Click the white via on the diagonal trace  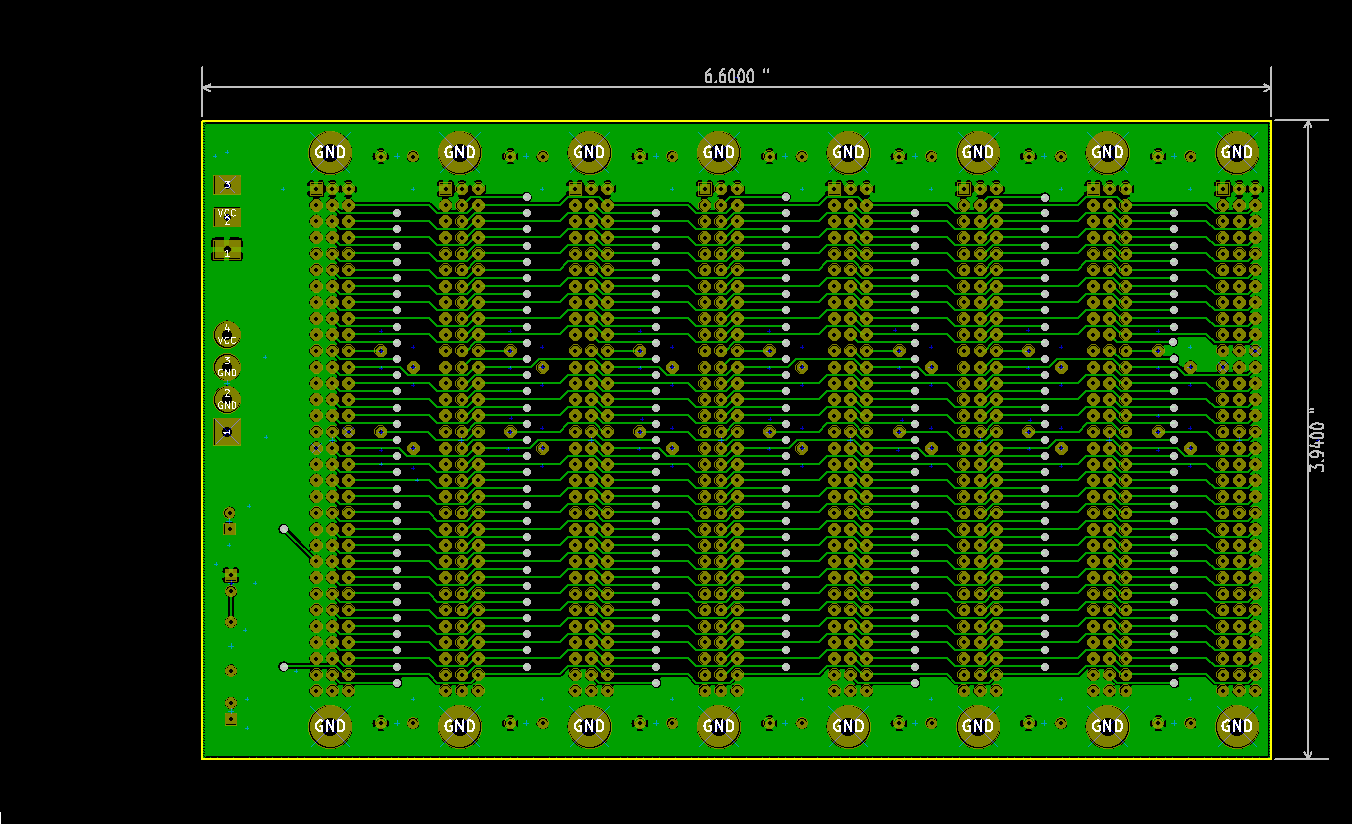(284, 529)
